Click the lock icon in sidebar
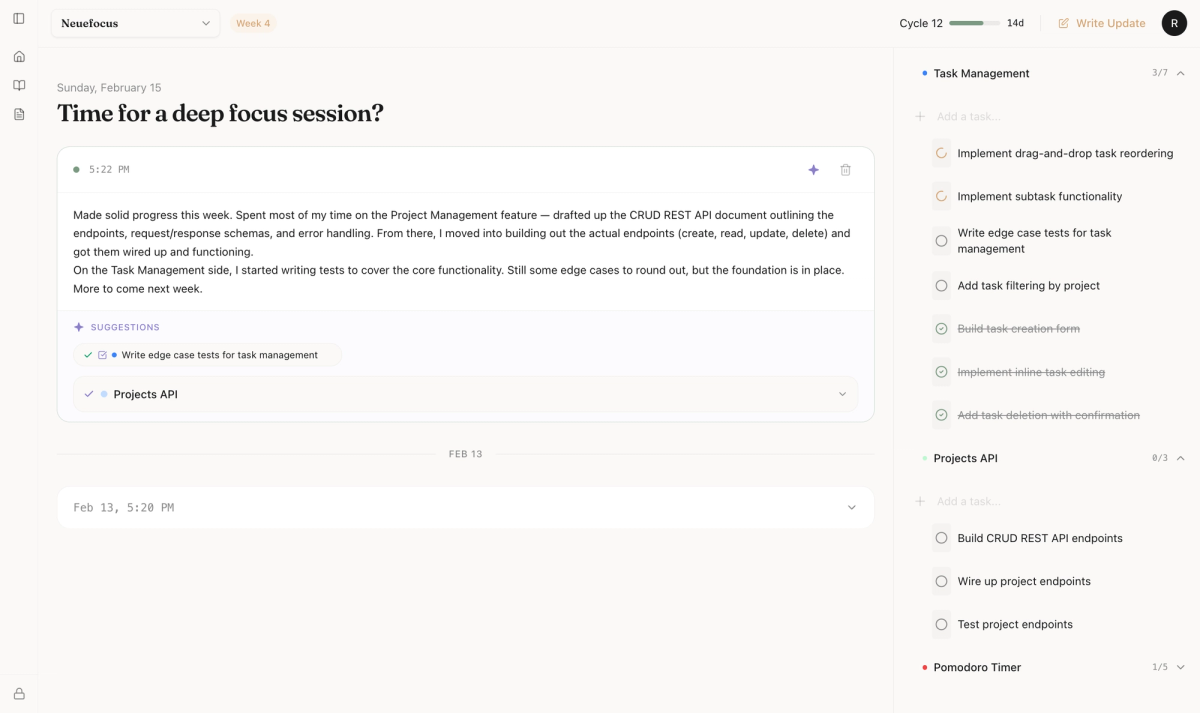This screenshot has width=1200, height=713. [x=19, y=693]
